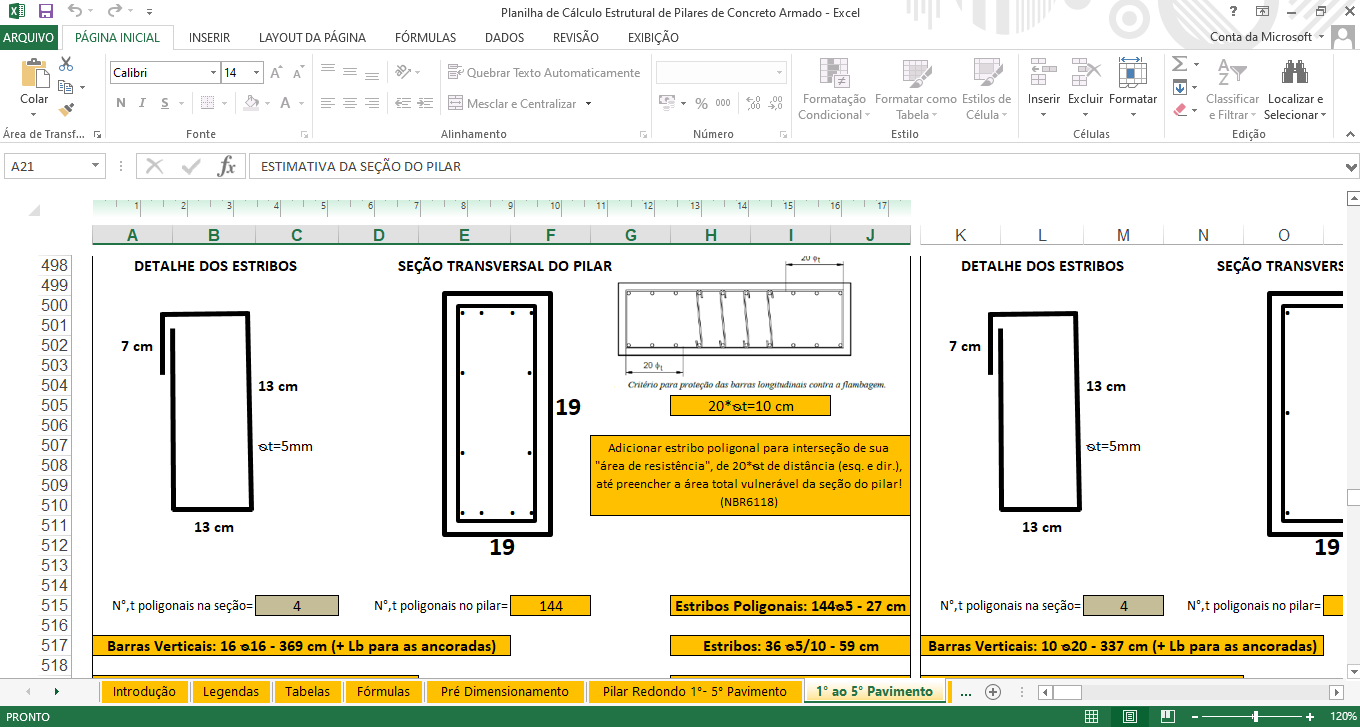
Task: Click the font color A swatch
Action: point(285,103)
